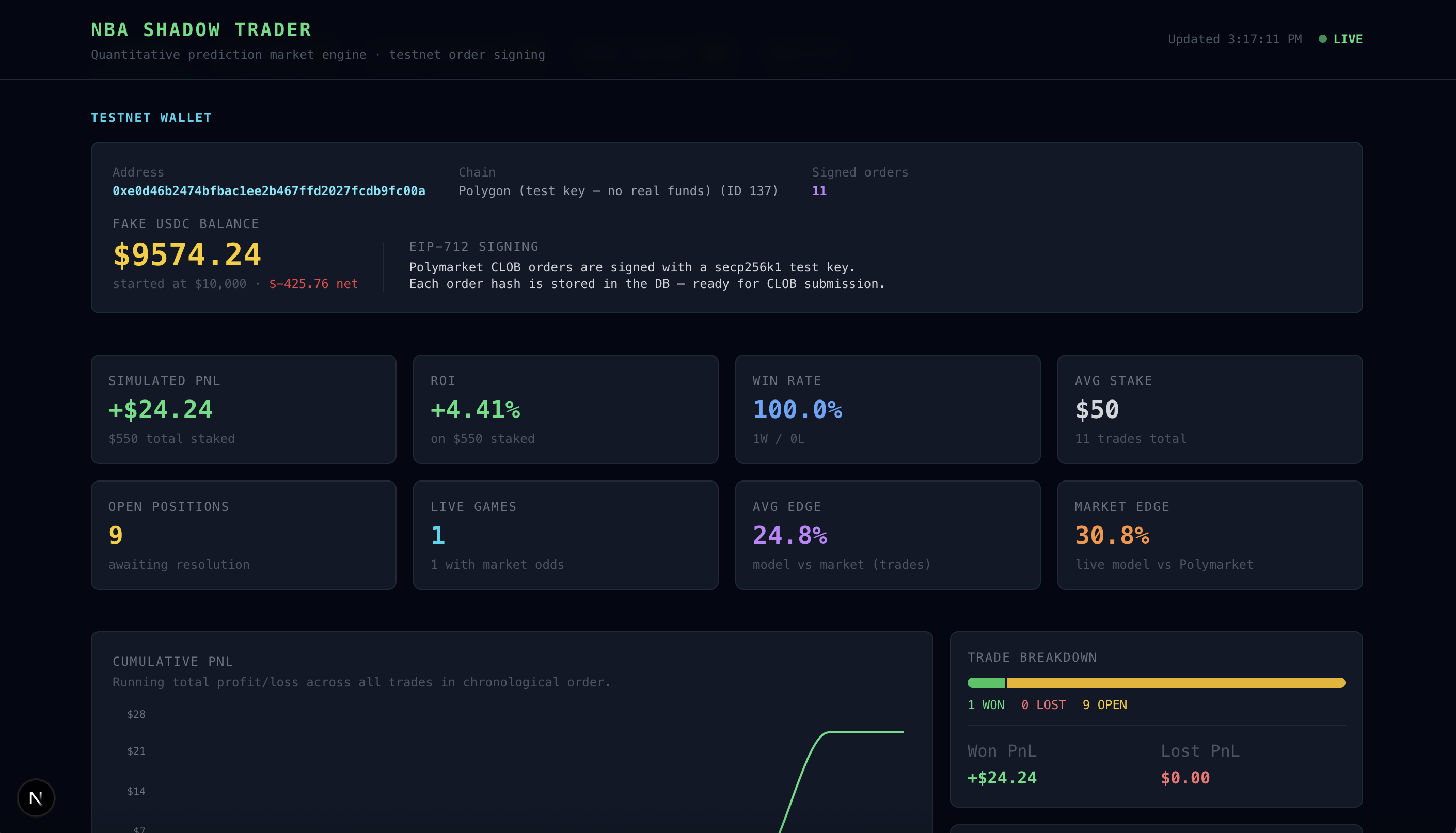Click the NBA Shadow Trader title
This screenshot has height=833, width=1456.
click(x=201, y=30)
